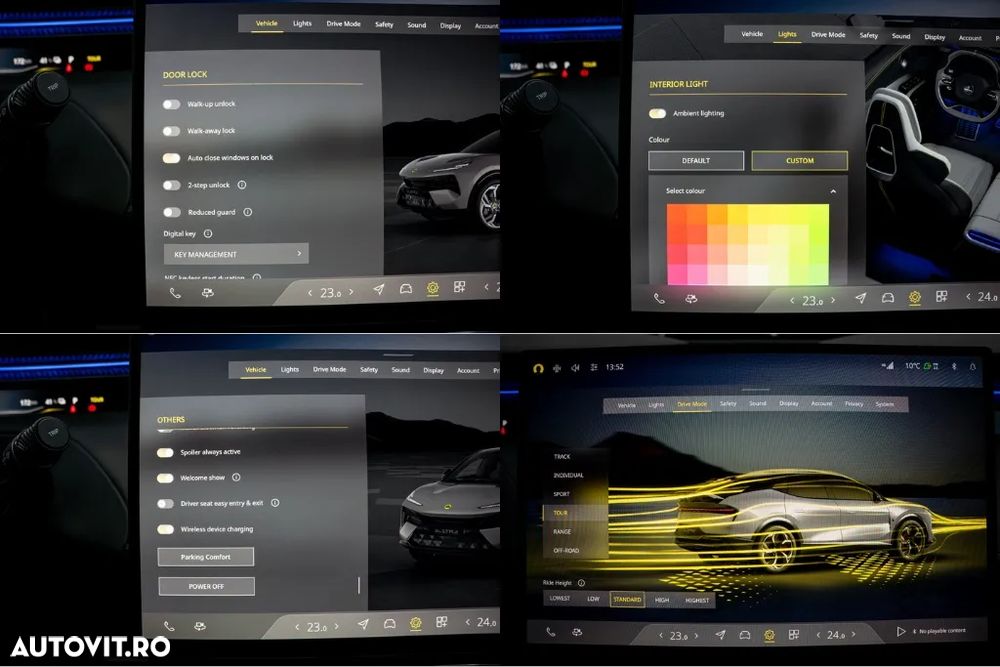This screenshot has height=667, width=1000.
Task: Decrease 24.0 temperature on the Drive Mode screen
Action: [818, 634]
